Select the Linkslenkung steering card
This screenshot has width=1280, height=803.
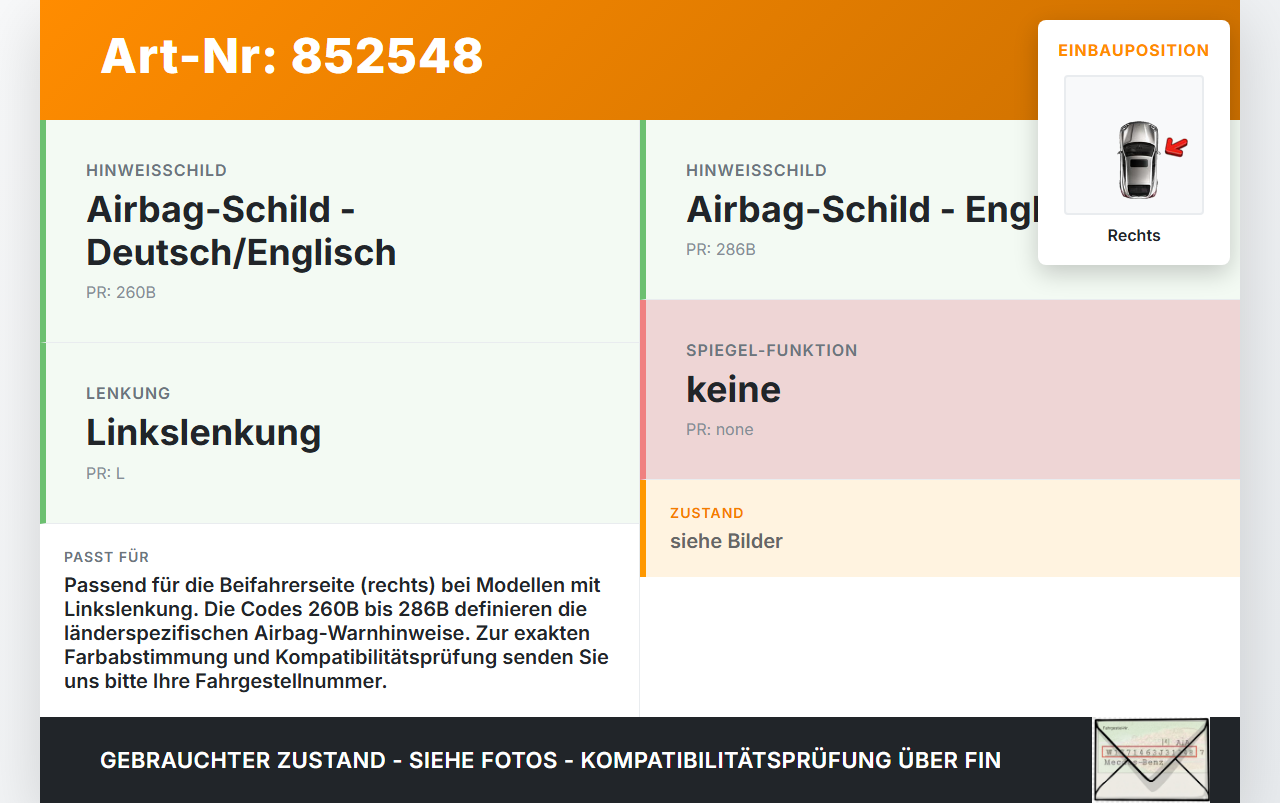click(x=340, y=433)
